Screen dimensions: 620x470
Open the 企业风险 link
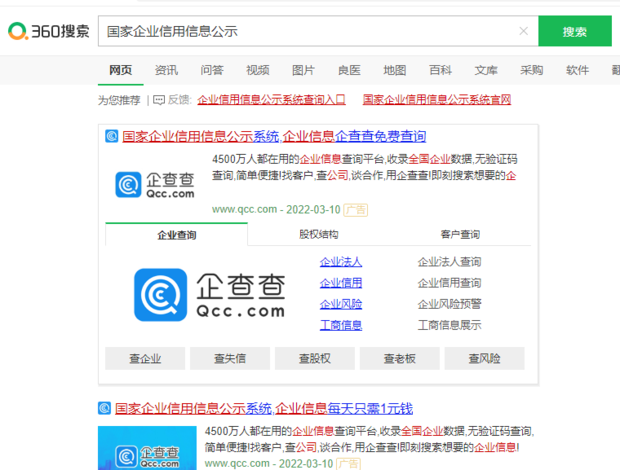pos(341,304)
